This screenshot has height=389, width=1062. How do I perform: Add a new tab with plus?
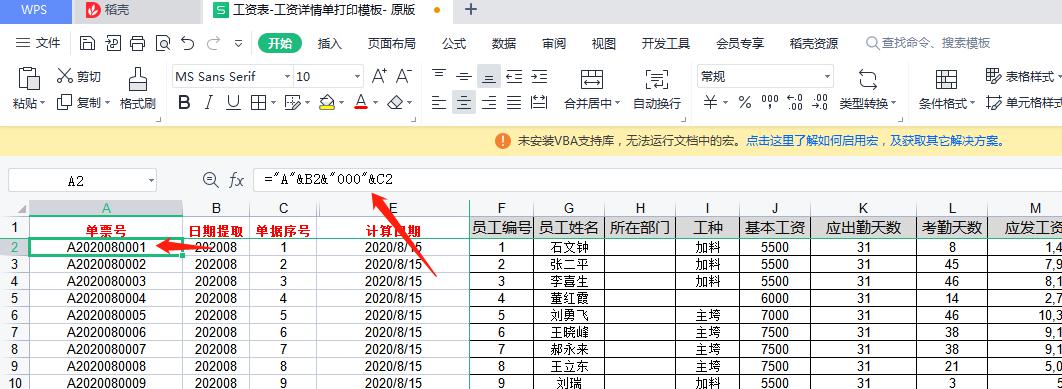point(471,9)
